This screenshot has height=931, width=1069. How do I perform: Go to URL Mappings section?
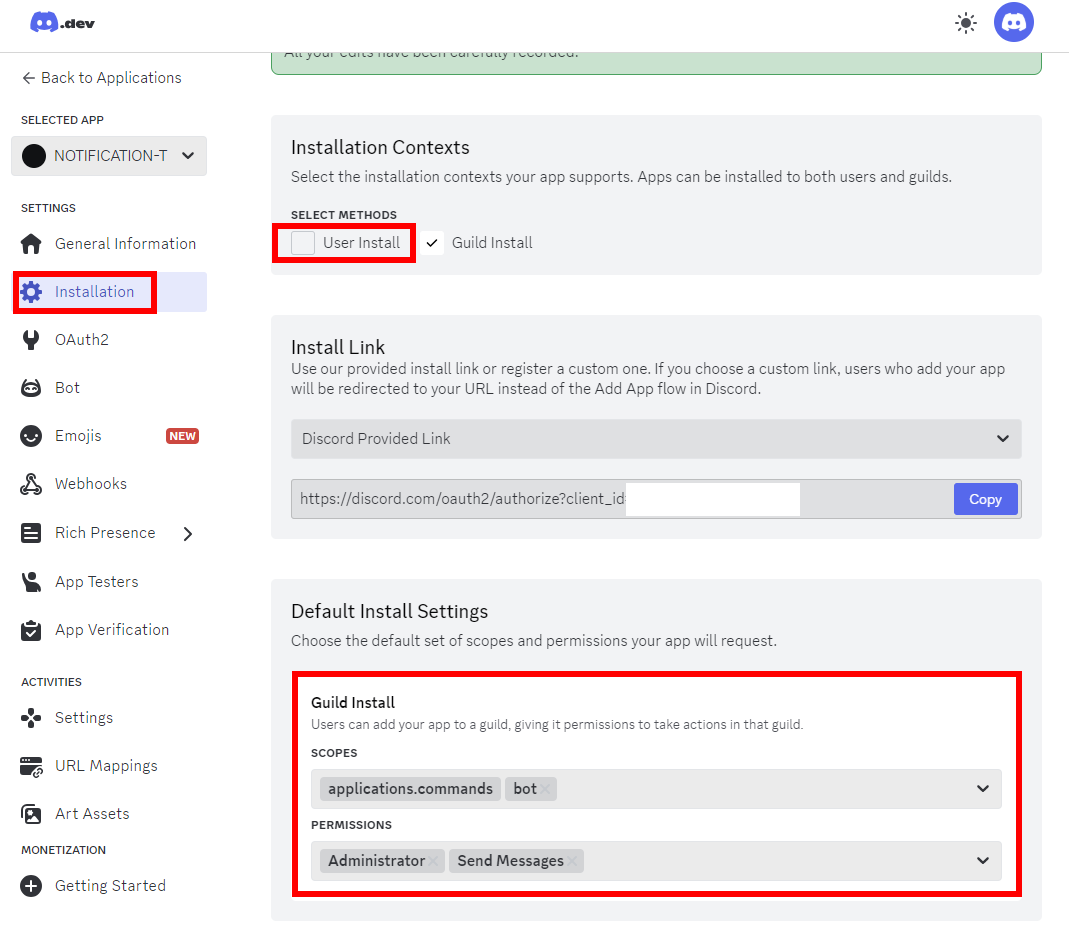[106, 766]
